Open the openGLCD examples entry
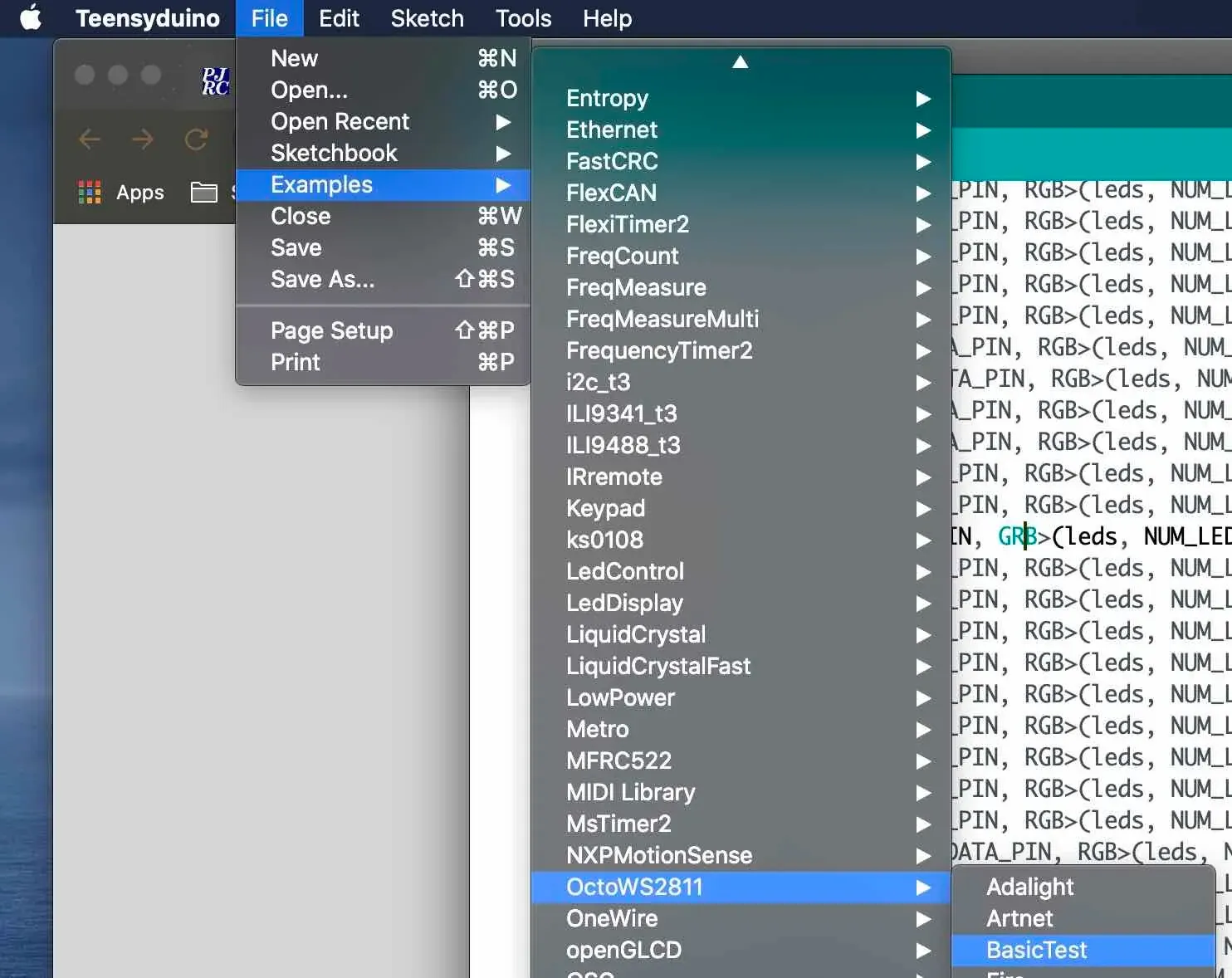 [x=741, y=950]
